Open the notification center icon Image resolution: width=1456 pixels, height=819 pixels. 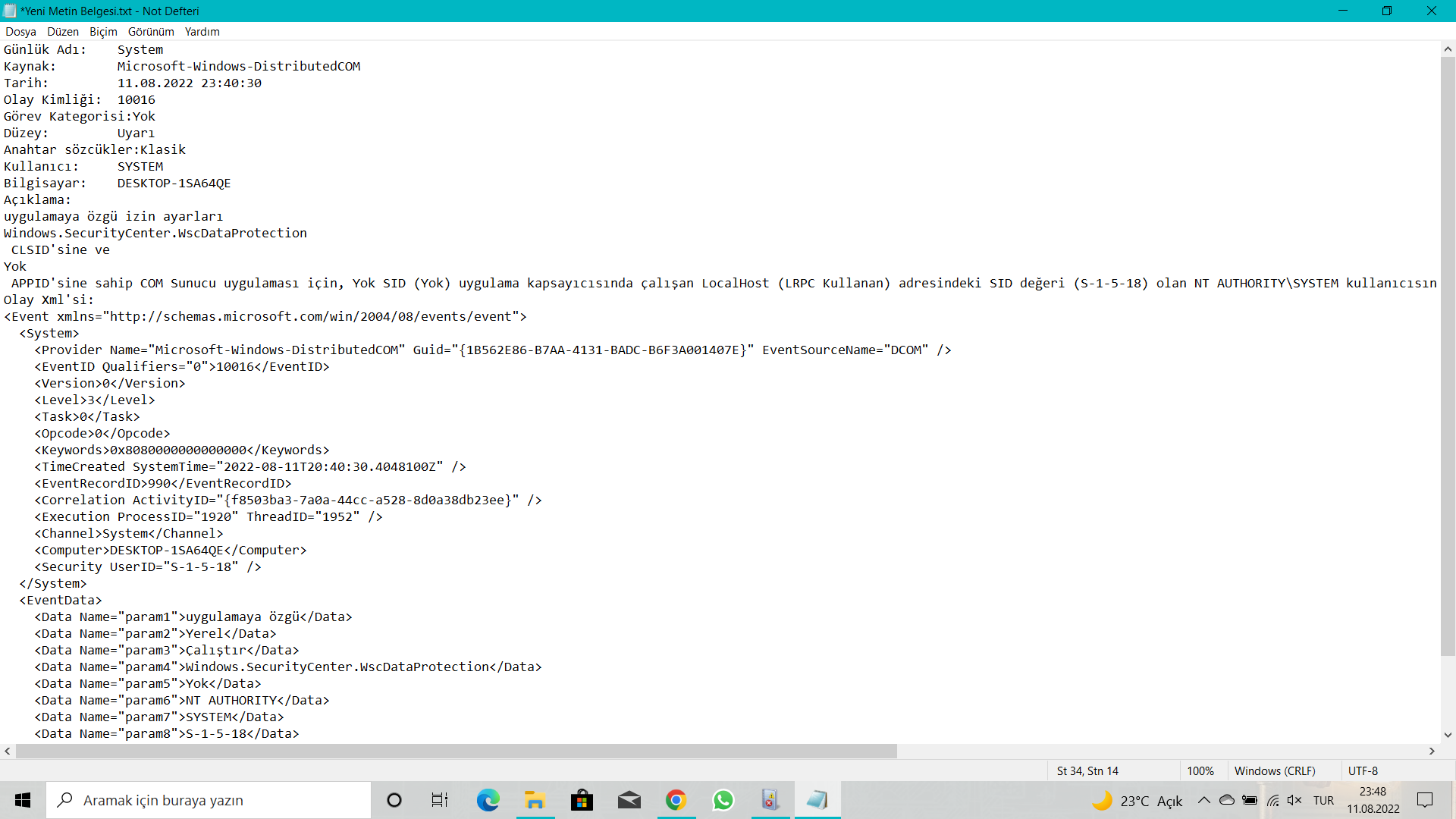pos(1425,800)
